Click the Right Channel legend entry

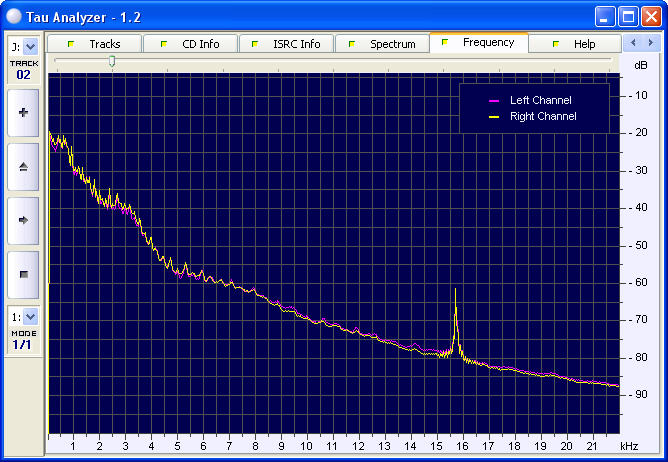tap(543, 116)
